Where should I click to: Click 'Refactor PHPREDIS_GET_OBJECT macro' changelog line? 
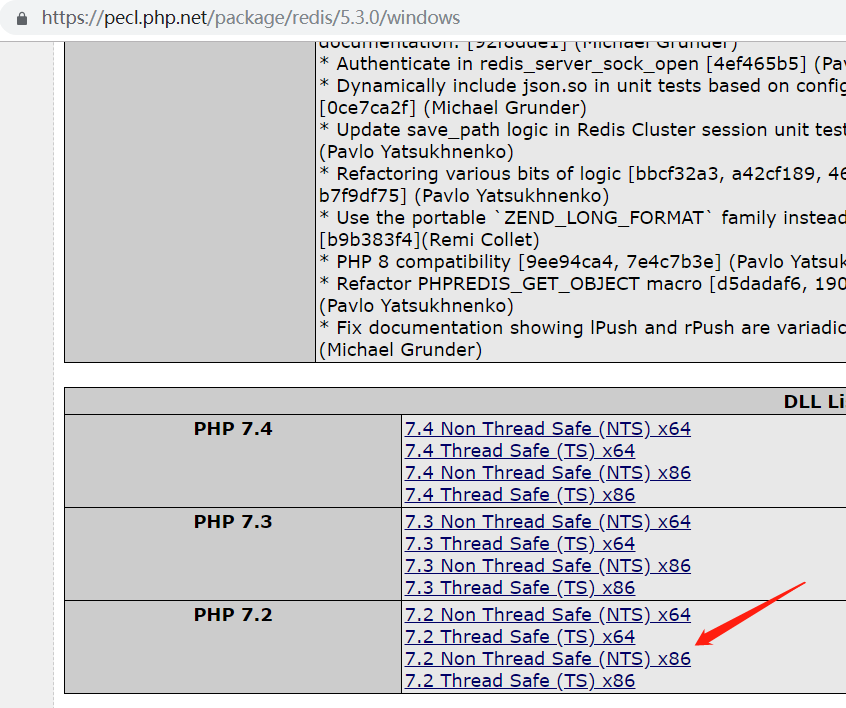[x=583, y=284]
